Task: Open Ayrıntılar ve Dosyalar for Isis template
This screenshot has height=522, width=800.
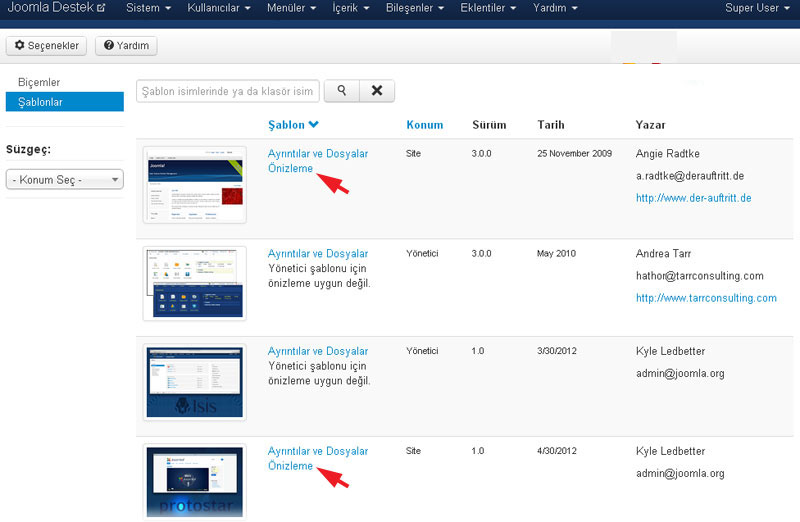Action: click(x=318, y=351)
